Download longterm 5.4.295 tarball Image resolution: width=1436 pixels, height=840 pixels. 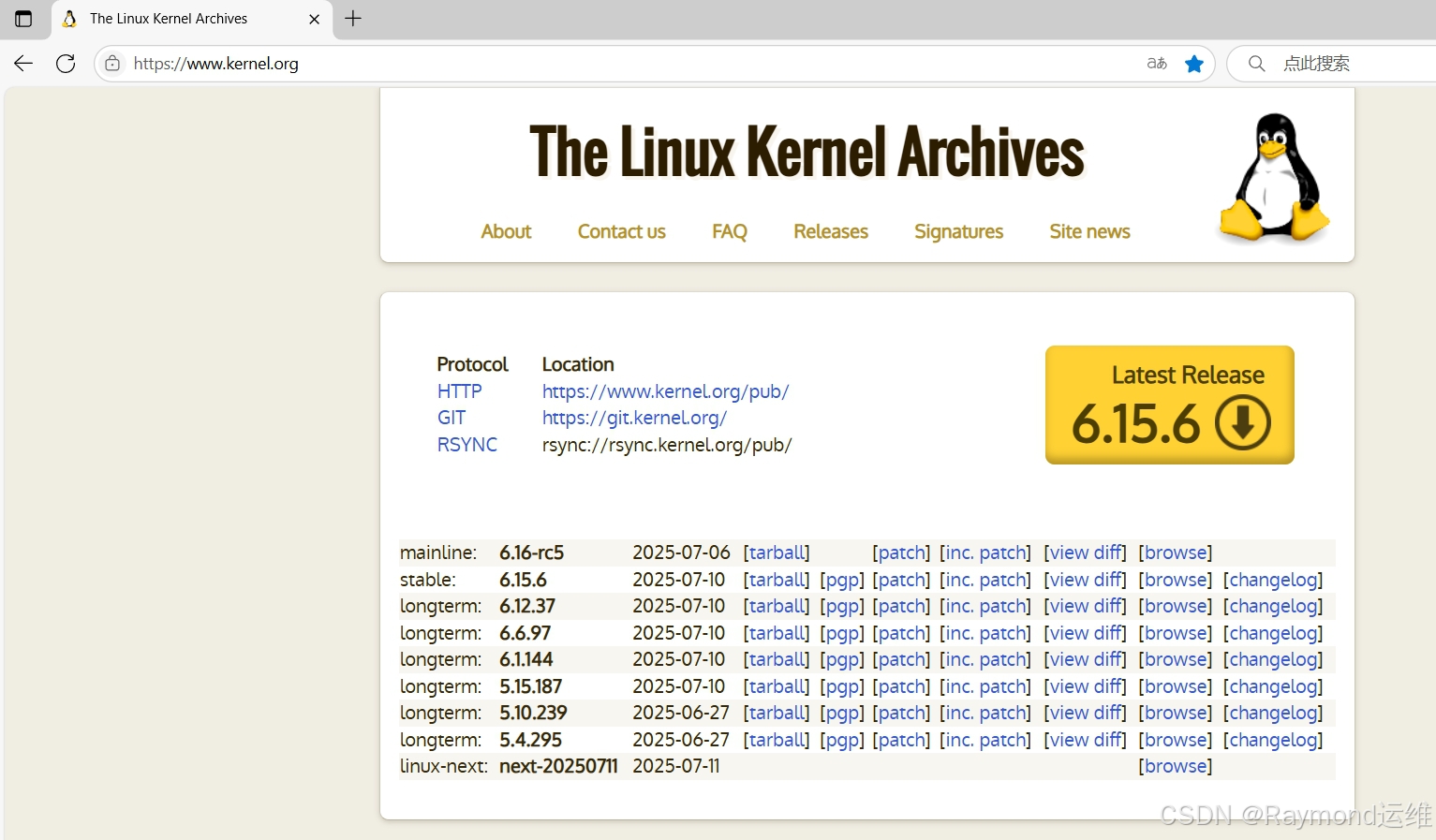pyautogui.click(x=777, y=740)
